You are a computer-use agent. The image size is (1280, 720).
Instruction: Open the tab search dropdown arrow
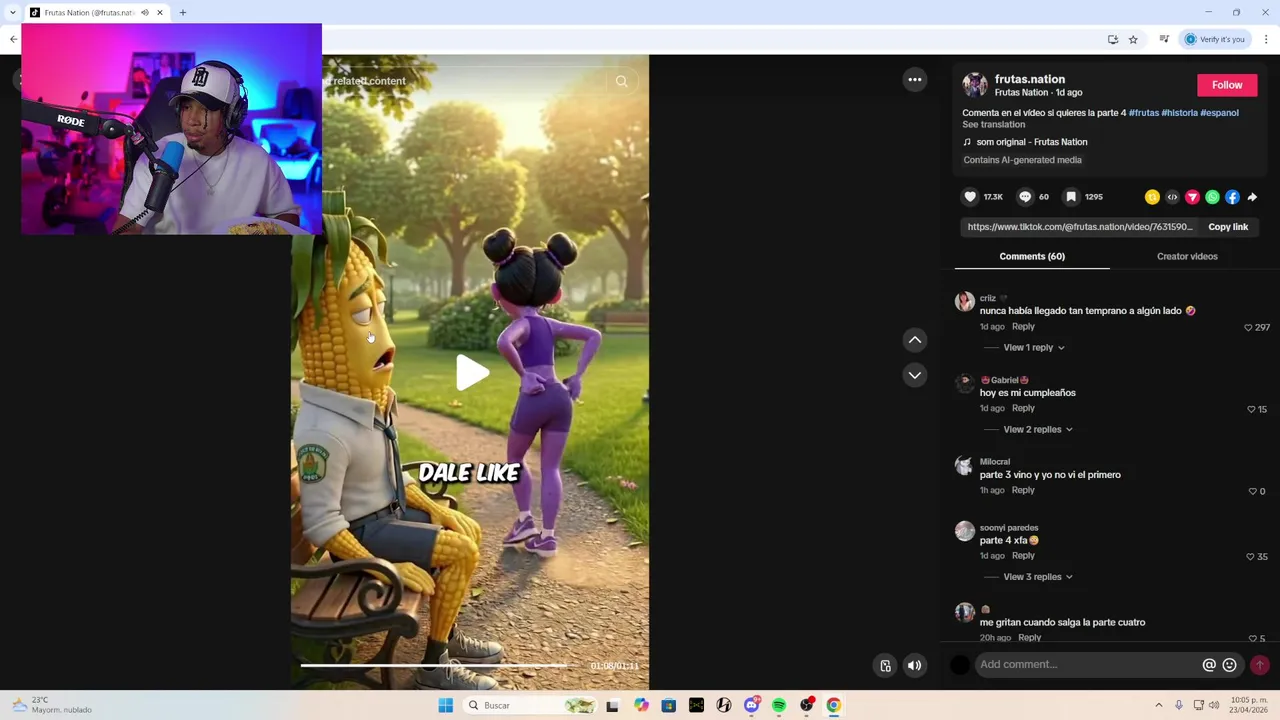[x=12, y=12]
